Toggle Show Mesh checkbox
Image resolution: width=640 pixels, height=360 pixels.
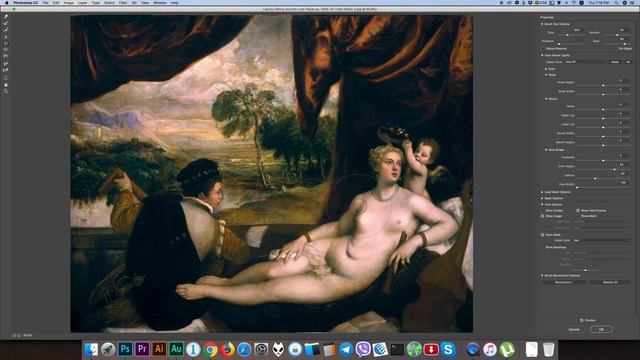click(578, 216)
